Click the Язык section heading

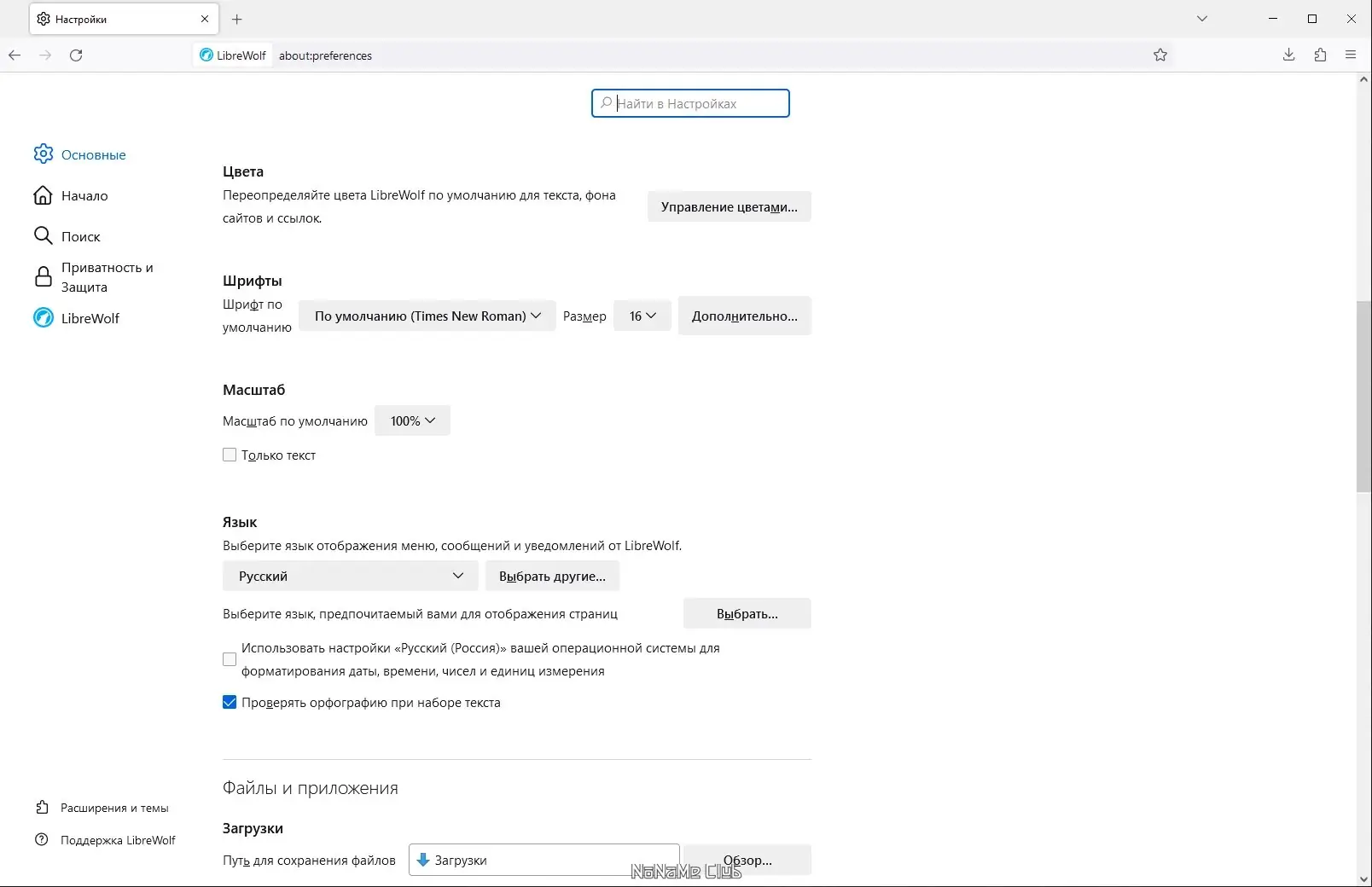coord(240,522)
